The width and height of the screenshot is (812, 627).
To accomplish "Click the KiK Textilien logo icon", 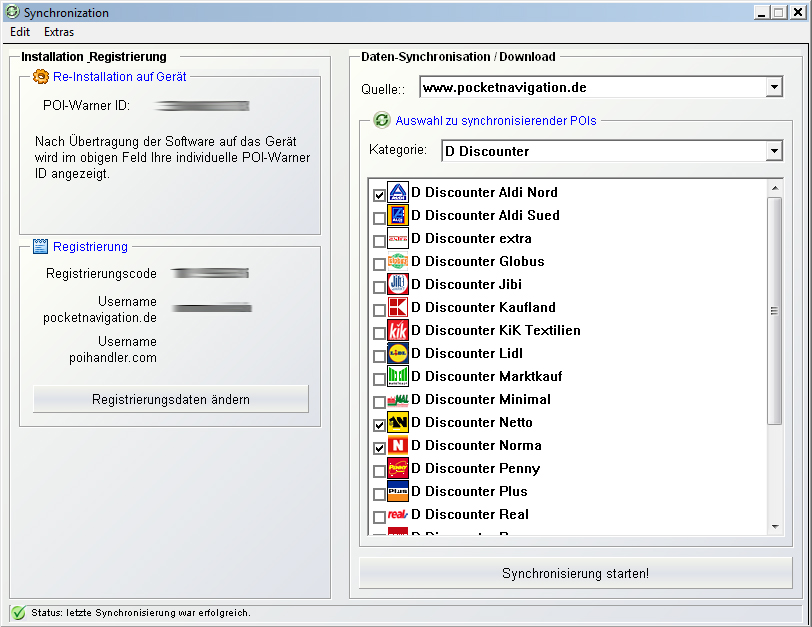I will pos(398,330).
